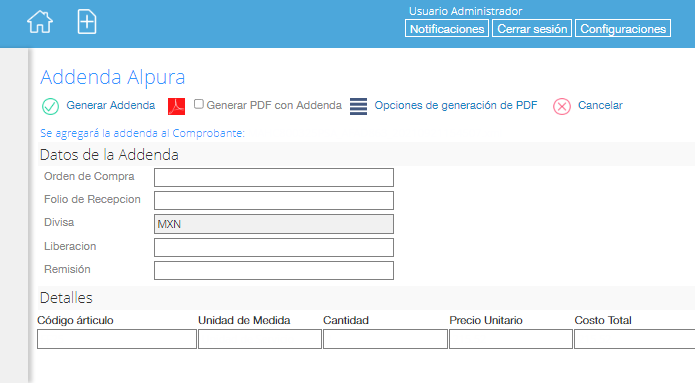The width and height of the screenshot is (695, 383).
Task: Select the Folio de Recepcion input
Action: click(x=274, y=200)
